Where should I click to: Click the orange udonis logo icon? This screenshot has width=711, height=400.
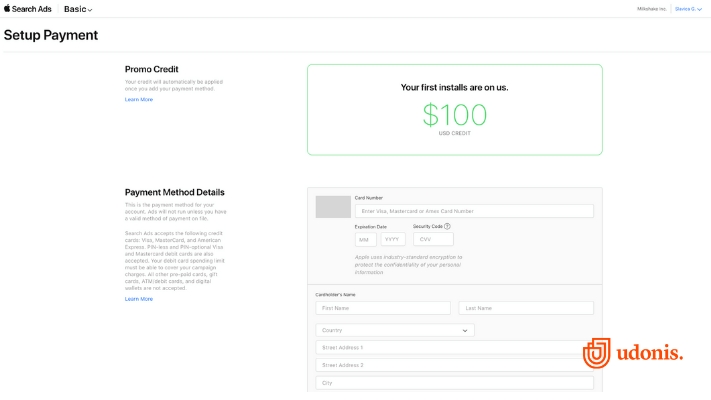pyautogui.click(x=597, y=354)
